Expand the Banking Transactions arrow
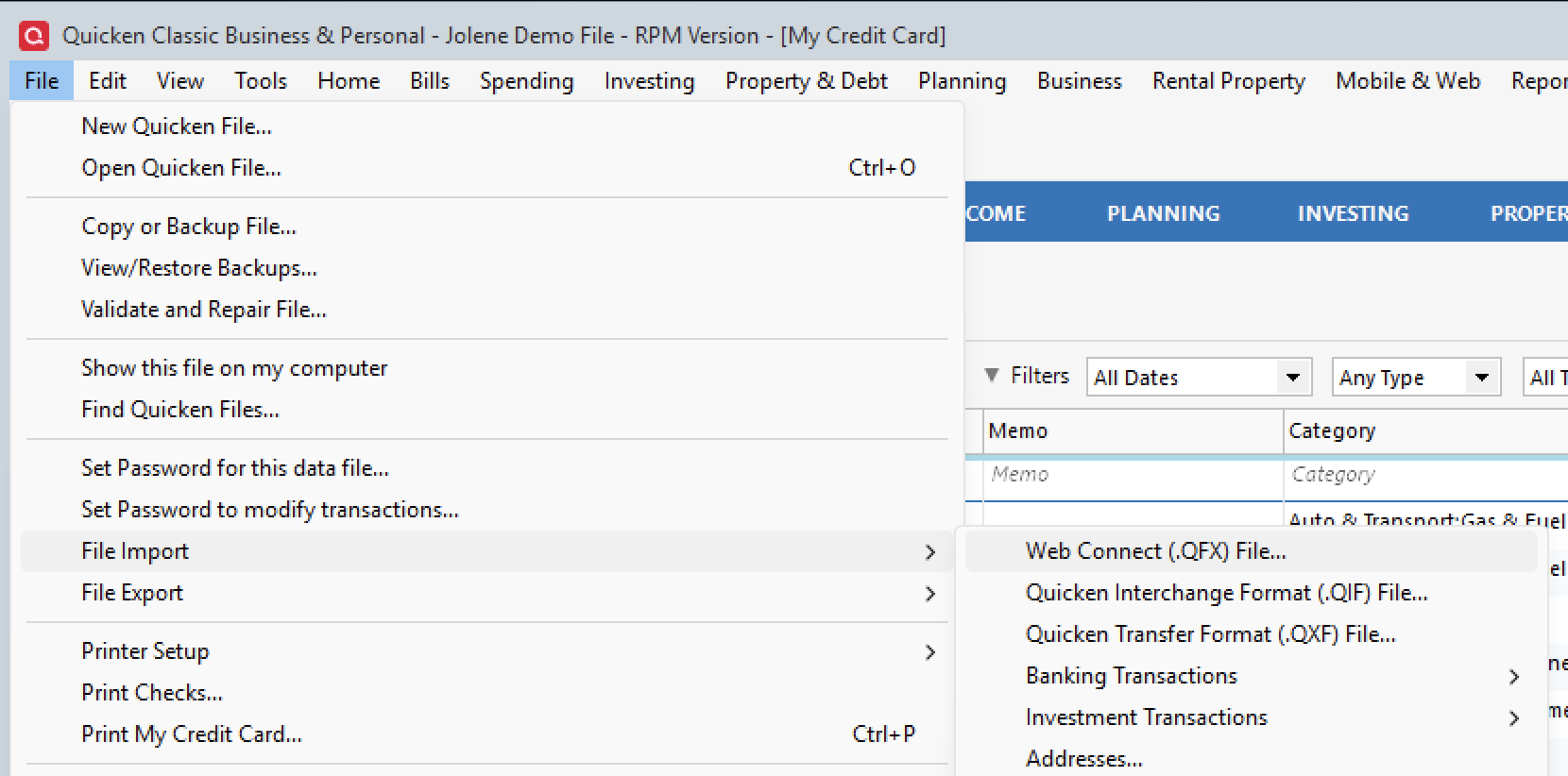Image resolution: width=1568 pixels, height=776 pixels. pyautogui.click(x=1514, y=677)
